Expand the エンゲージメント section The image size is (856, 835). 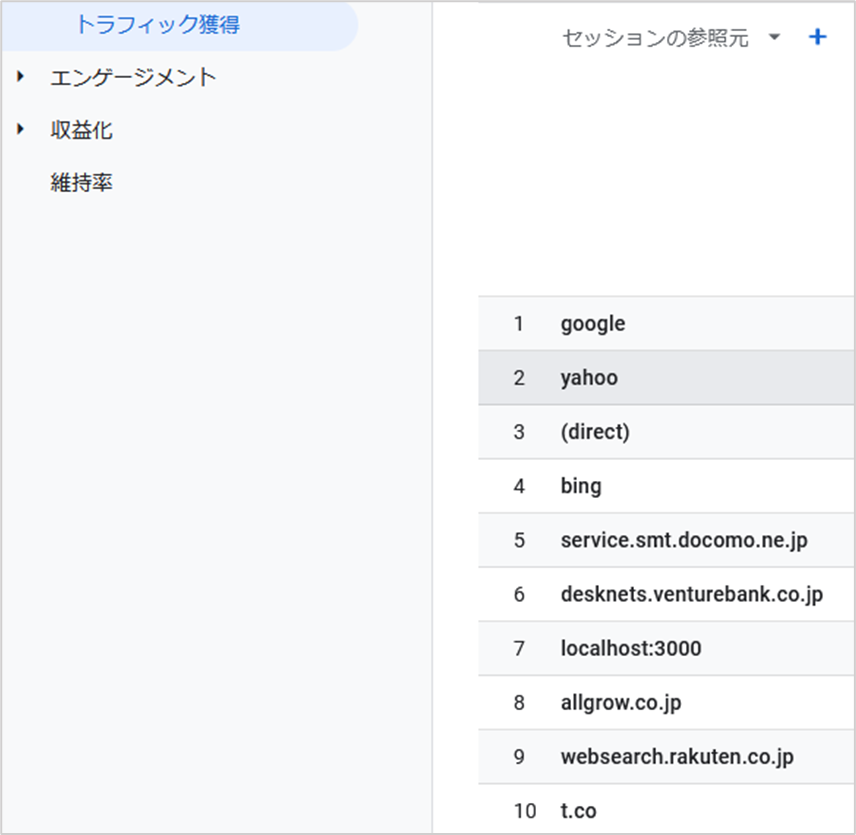tap(21, 76)
